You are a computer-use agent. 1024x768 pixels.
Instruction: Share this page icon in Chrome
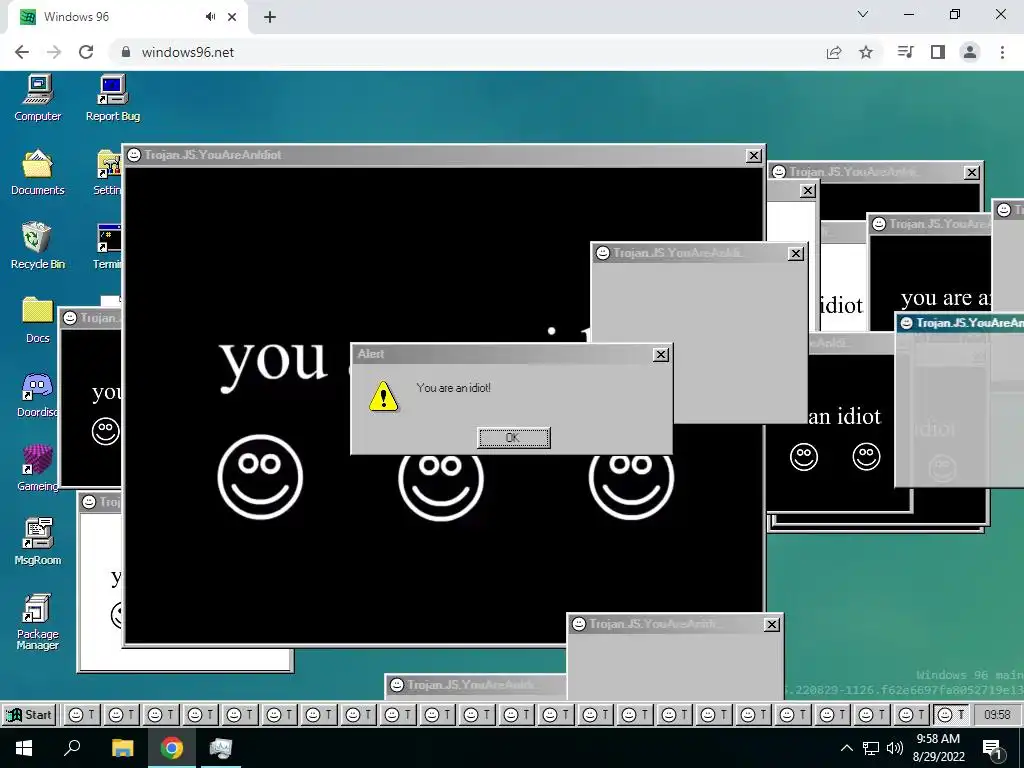[834, 52]
